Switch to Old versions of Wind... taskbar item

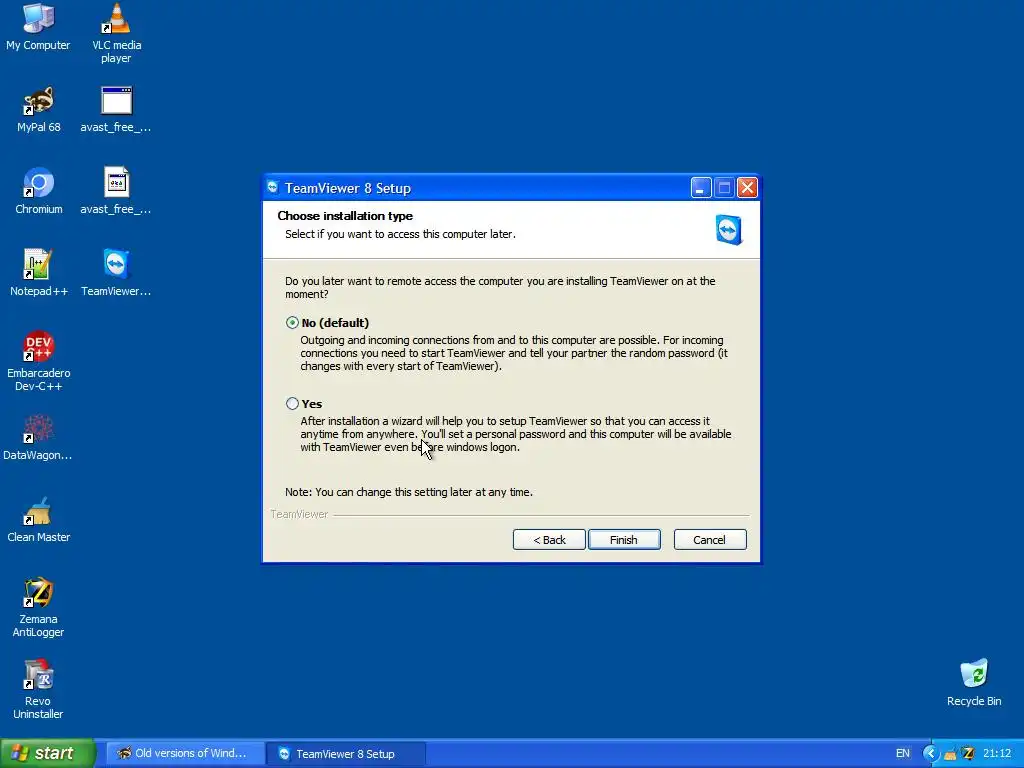click(x=185, y=754)
